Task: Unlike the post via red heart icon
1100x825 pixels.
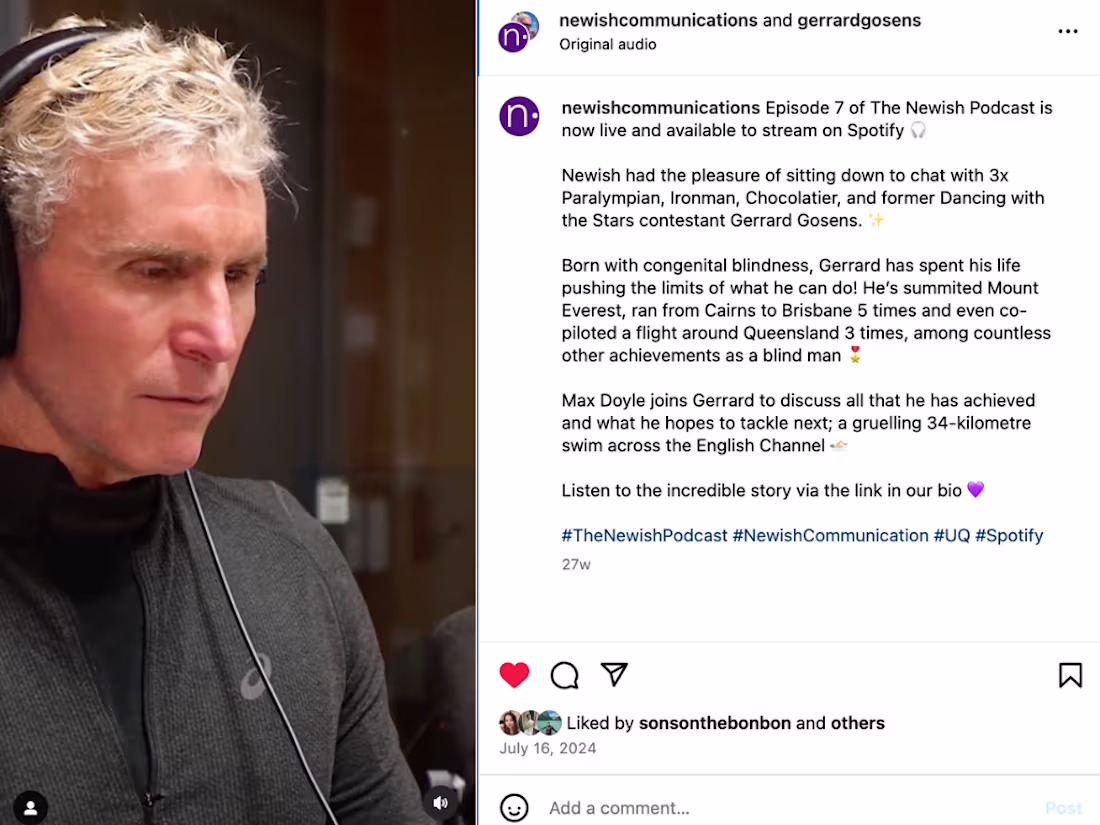Action: tap(514, 675)
